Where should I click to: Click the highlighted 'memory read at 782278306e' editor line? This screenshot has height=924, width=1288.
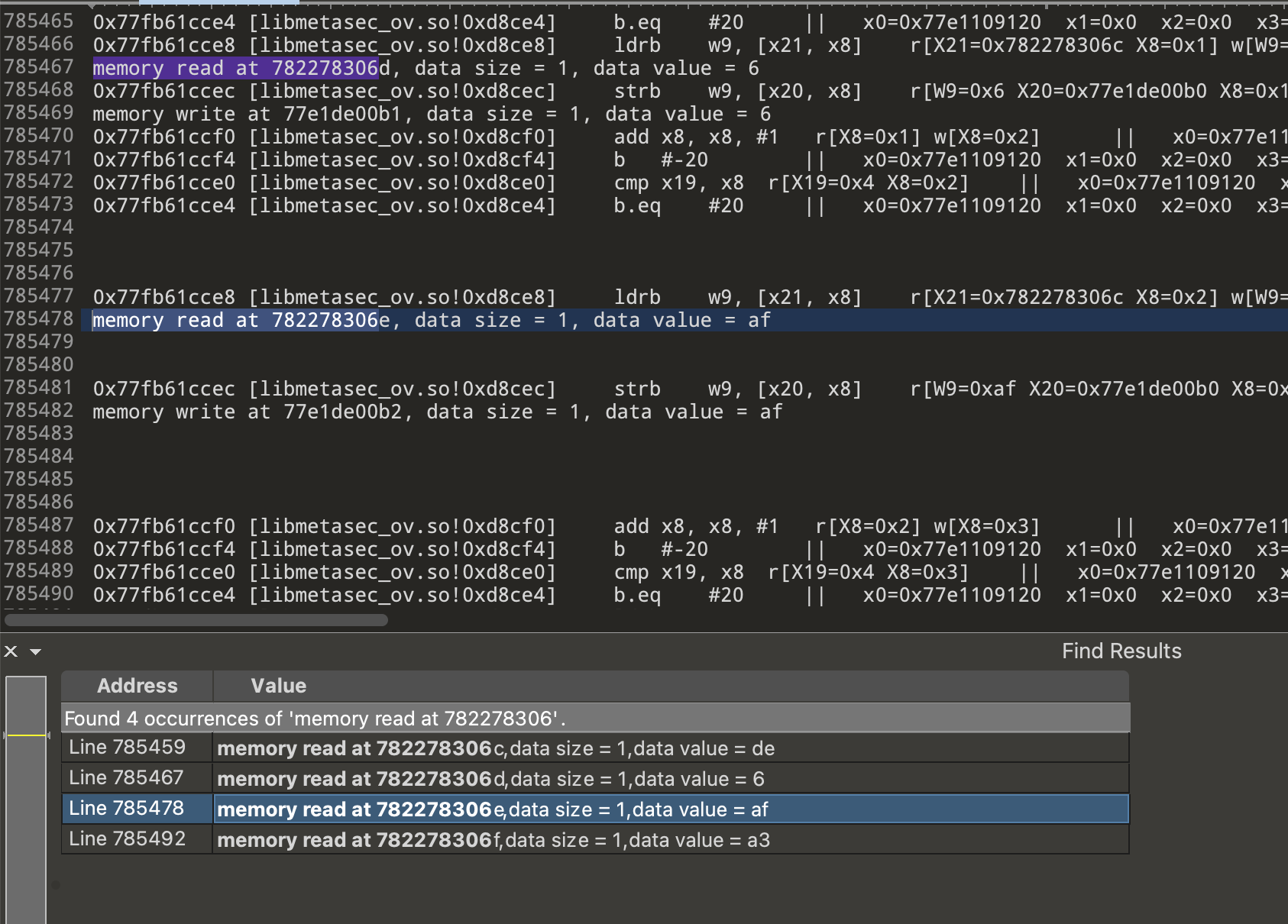431,321
